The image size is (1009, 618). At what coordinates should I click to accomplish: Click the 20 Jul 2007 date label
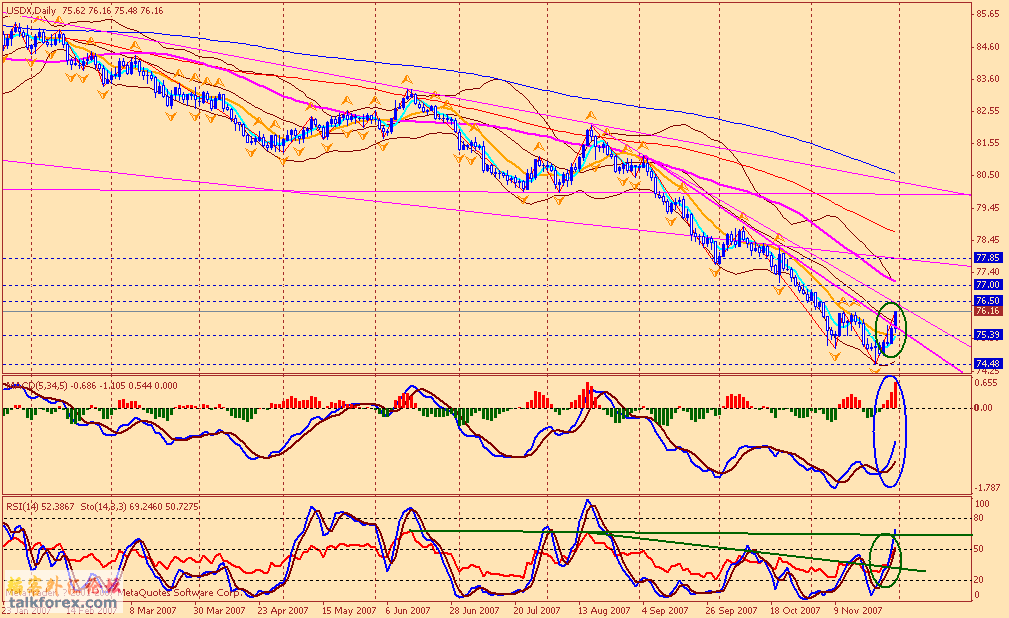point(537,610)
